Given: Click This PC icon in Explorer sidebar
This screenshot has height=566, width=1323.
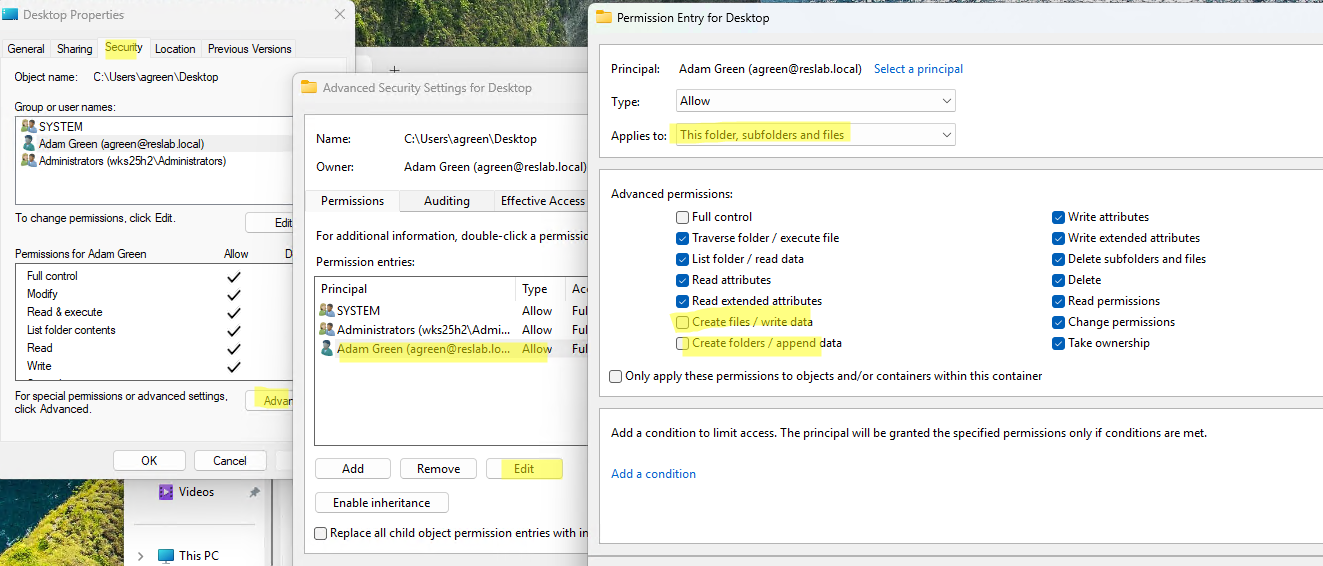Looking at the screenshot, I should tap(167, 555).
